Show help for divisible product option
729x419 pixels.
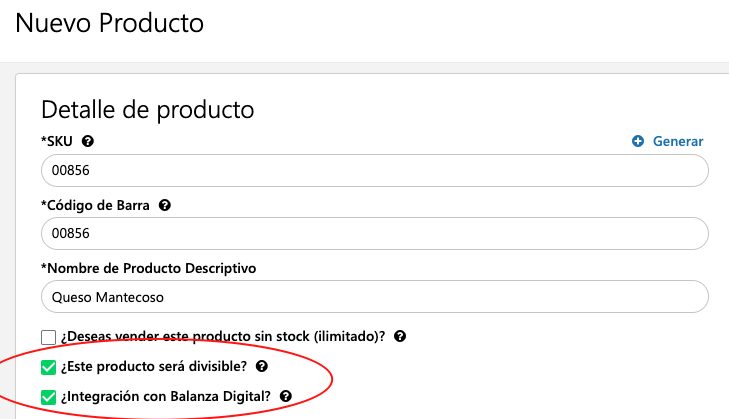pos(262,366)
